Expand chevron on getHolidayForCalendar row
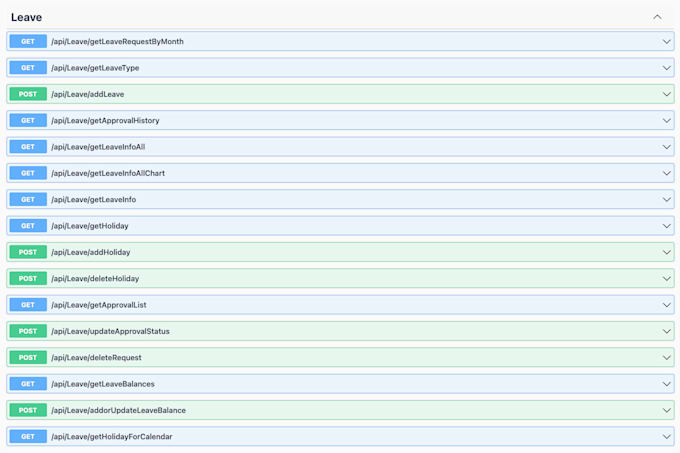 tap(667, 437)
